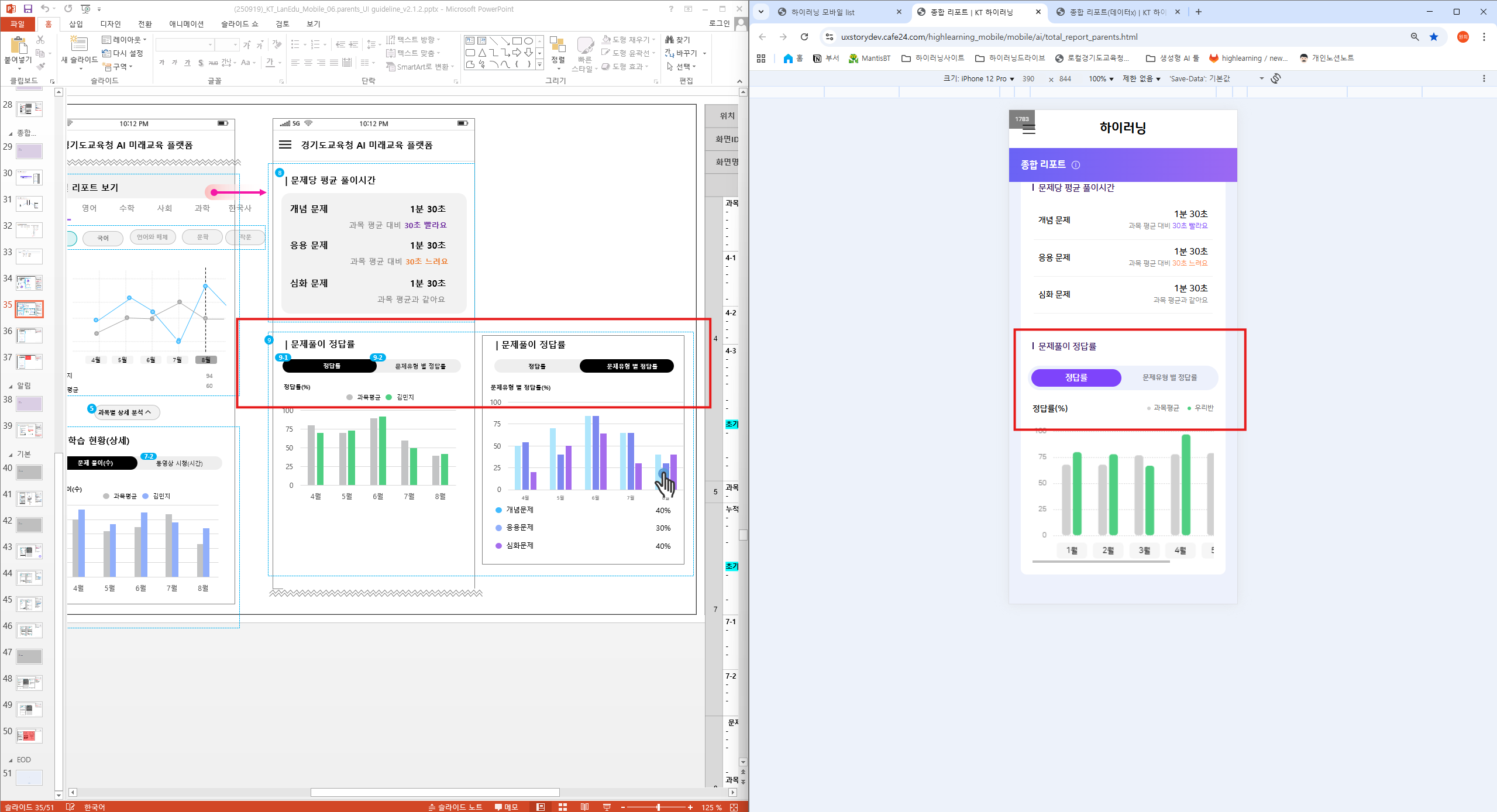The image size is (1497, 812).
Task: Select slide 36 thumbnail in slide panel
Action: pos(29,335)
